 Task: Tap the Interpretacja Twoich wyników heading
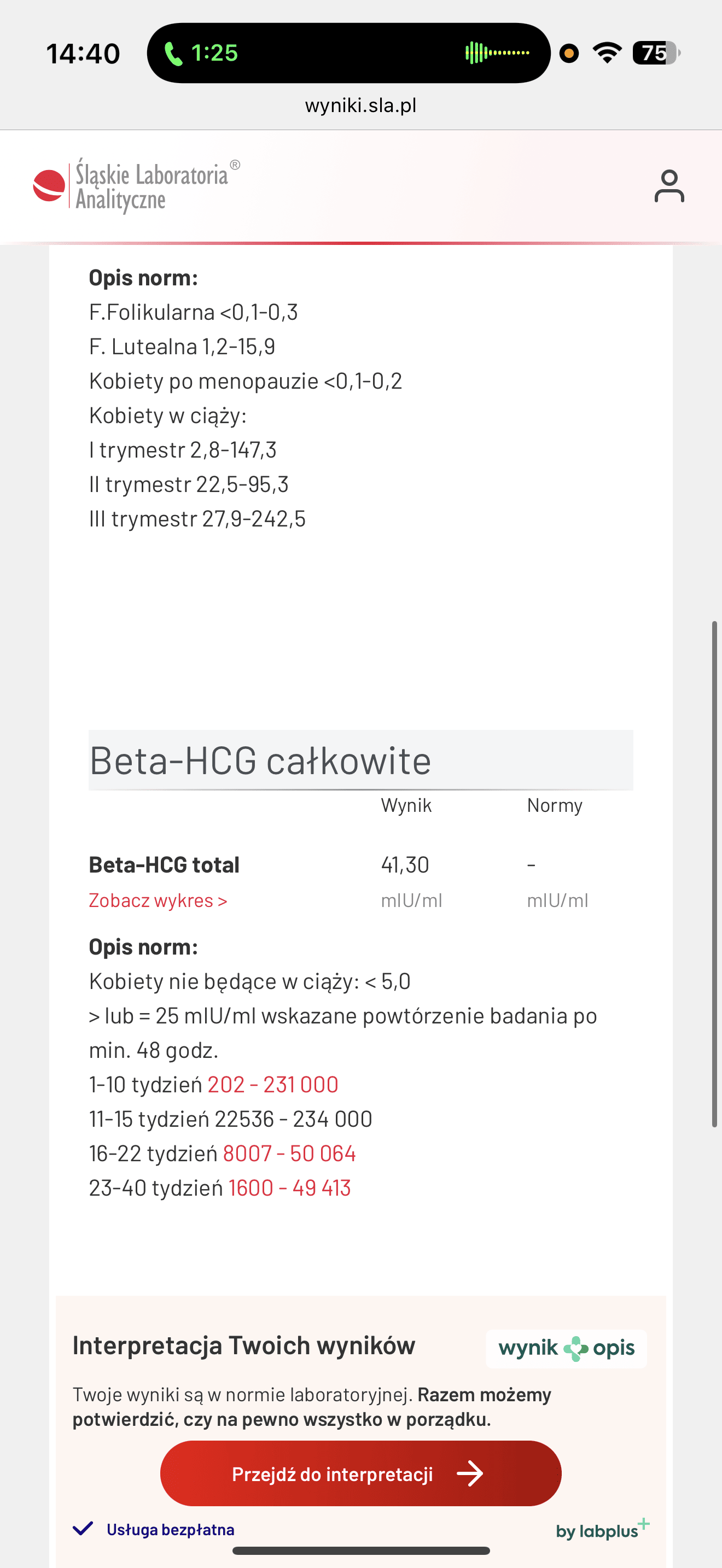243,1345
